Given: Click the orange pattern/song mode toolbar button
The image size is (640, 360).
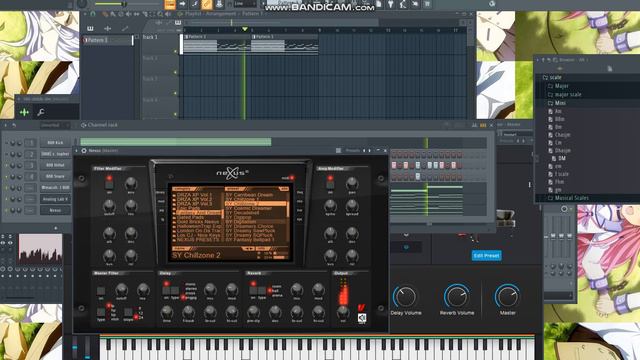Looking at the screenshot, I should click(170, 4).
